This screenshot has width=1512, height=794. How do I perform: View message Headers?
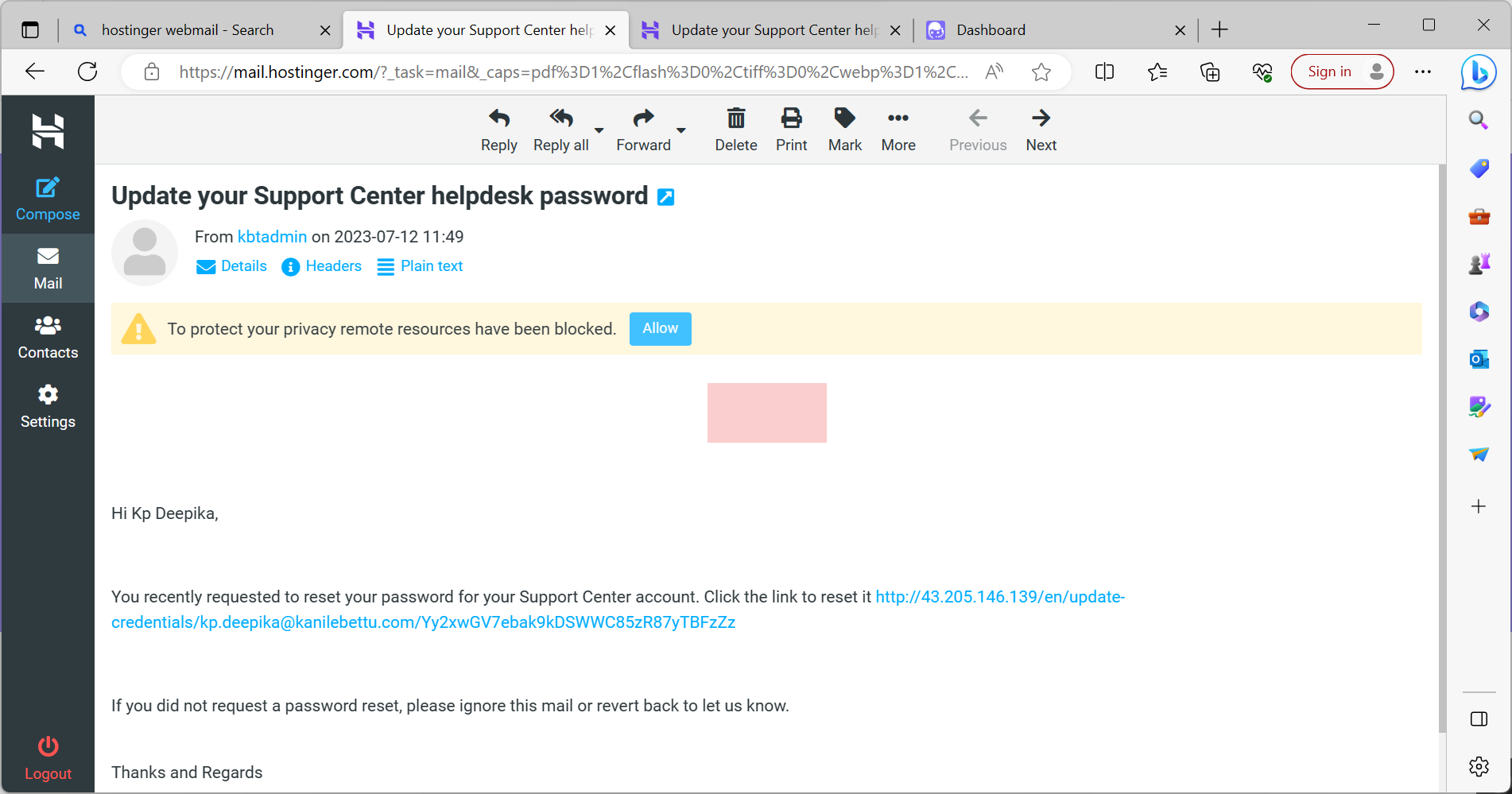click(x=322, y=266)
